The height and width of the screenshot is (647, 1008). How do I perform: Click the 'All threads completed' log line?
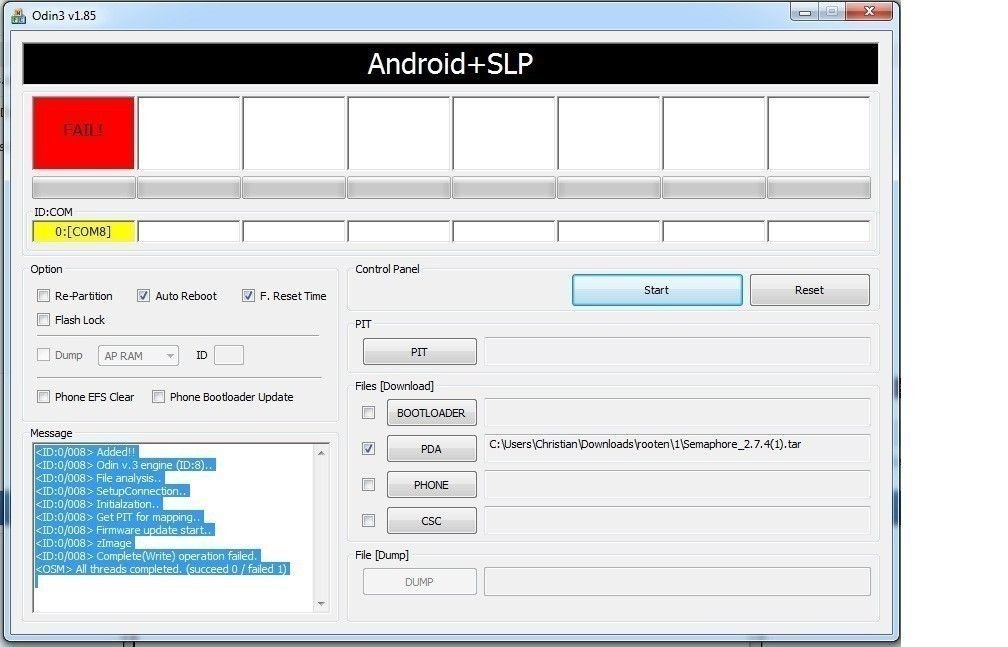(x=162, y=569)
